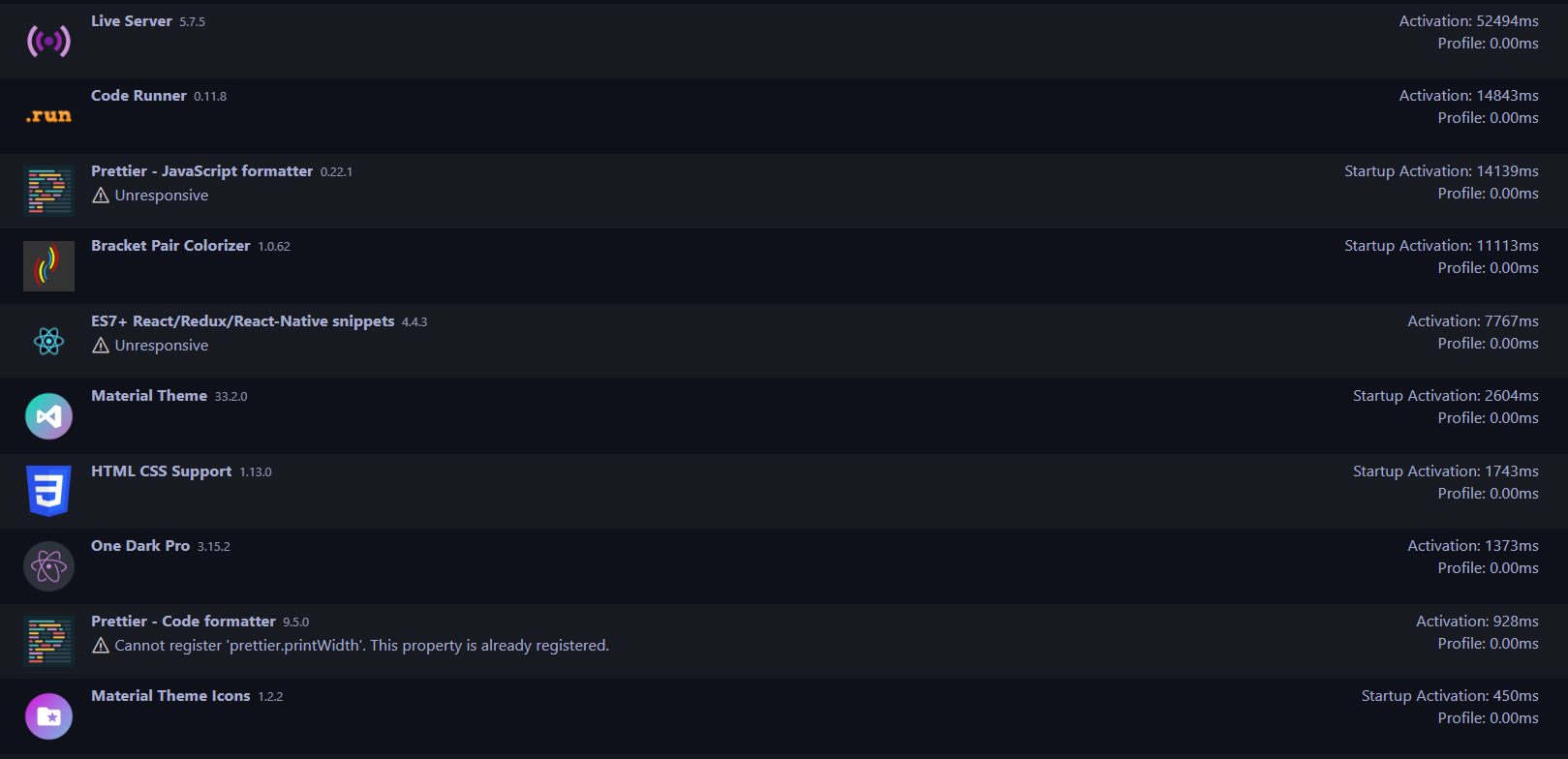The image size is (1568, 759).
Task: Click the Bracket Pair Colorizer icon
Action: pos(48,265)
